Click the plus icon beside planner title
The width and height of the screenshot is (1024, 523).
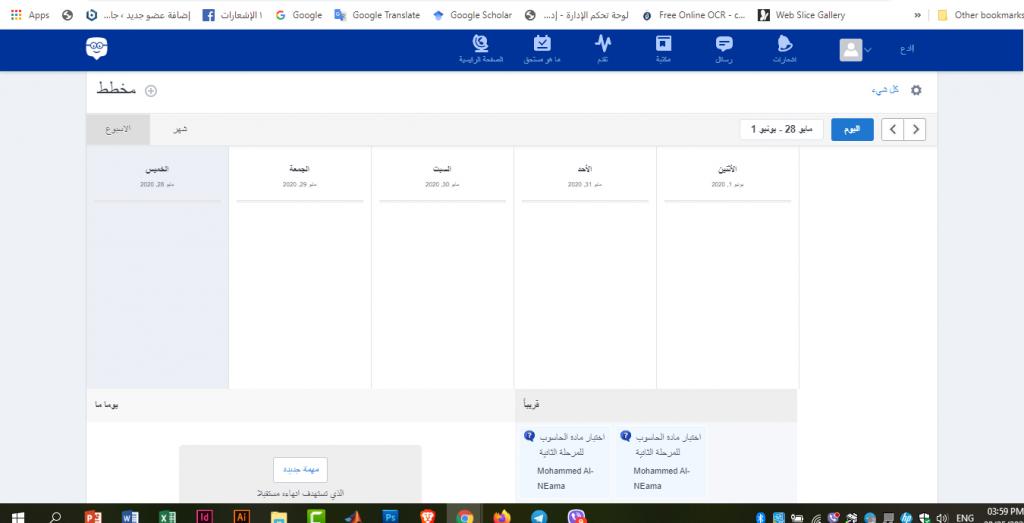click(152, 91)
